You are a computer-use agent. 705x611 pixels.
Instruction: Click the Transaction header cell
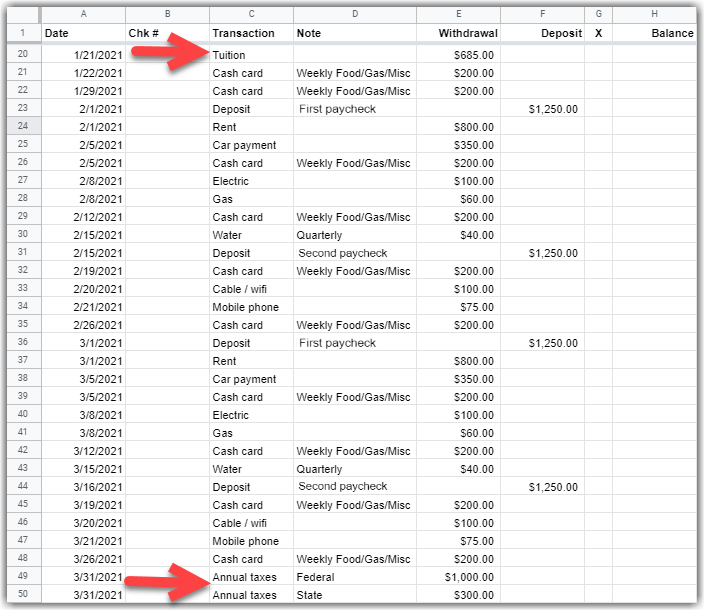click(251, 33)
